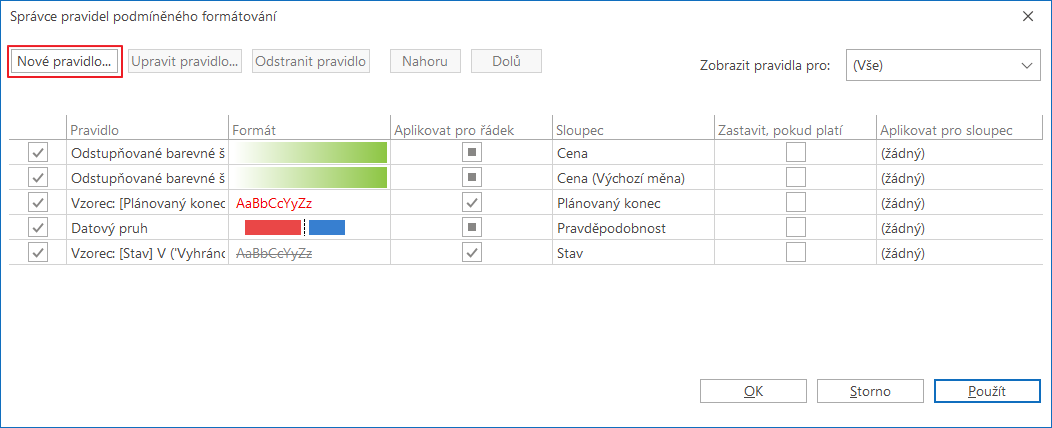Select the red AaBbCcYyZz format preview
Viewport: 1052px width, 428px height.
pyautogui.click(x=274, y=203)
